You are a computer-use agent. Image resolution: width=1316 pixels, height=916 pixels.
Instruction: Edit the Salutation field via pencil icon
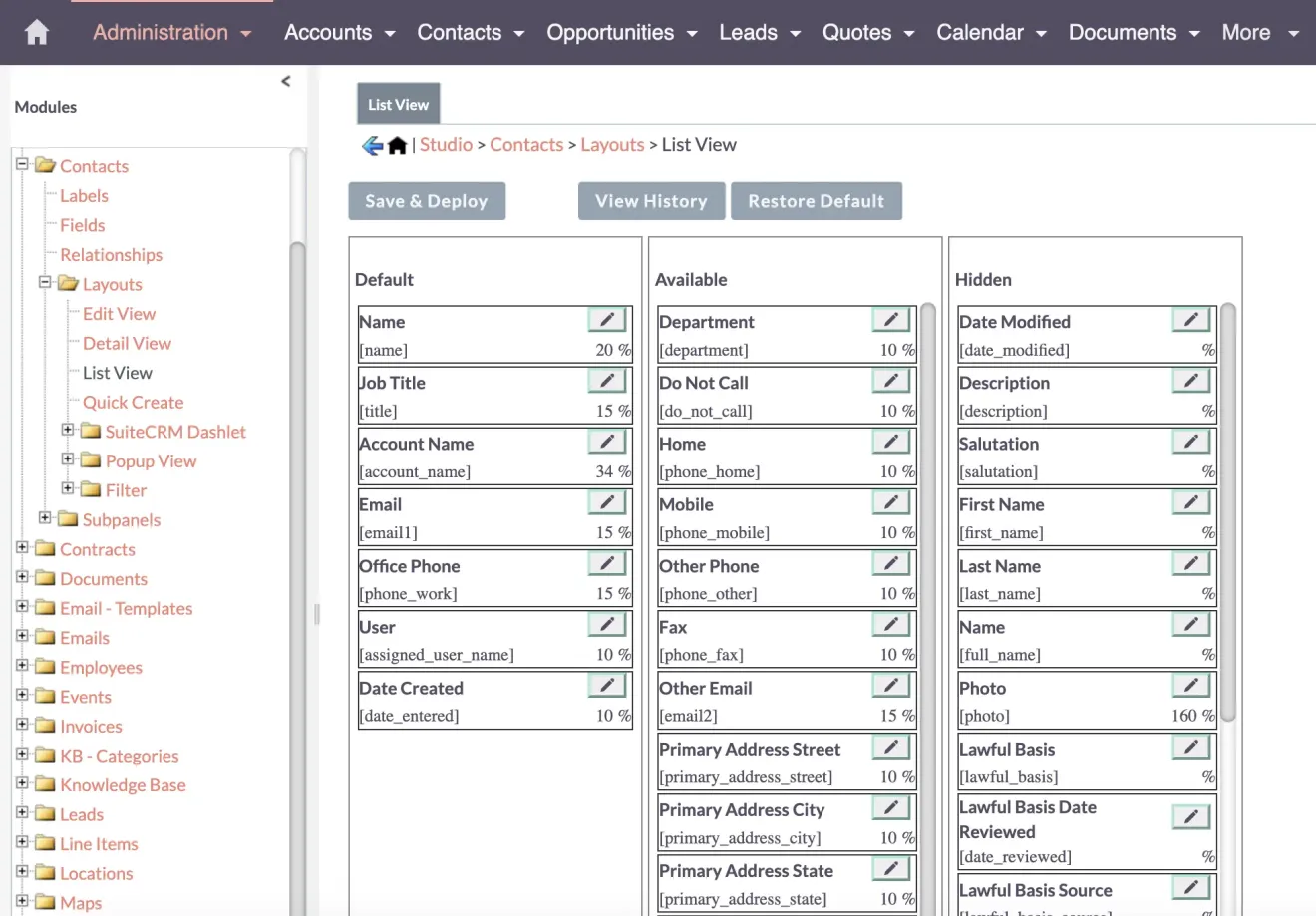click(x=1190, y=441)
